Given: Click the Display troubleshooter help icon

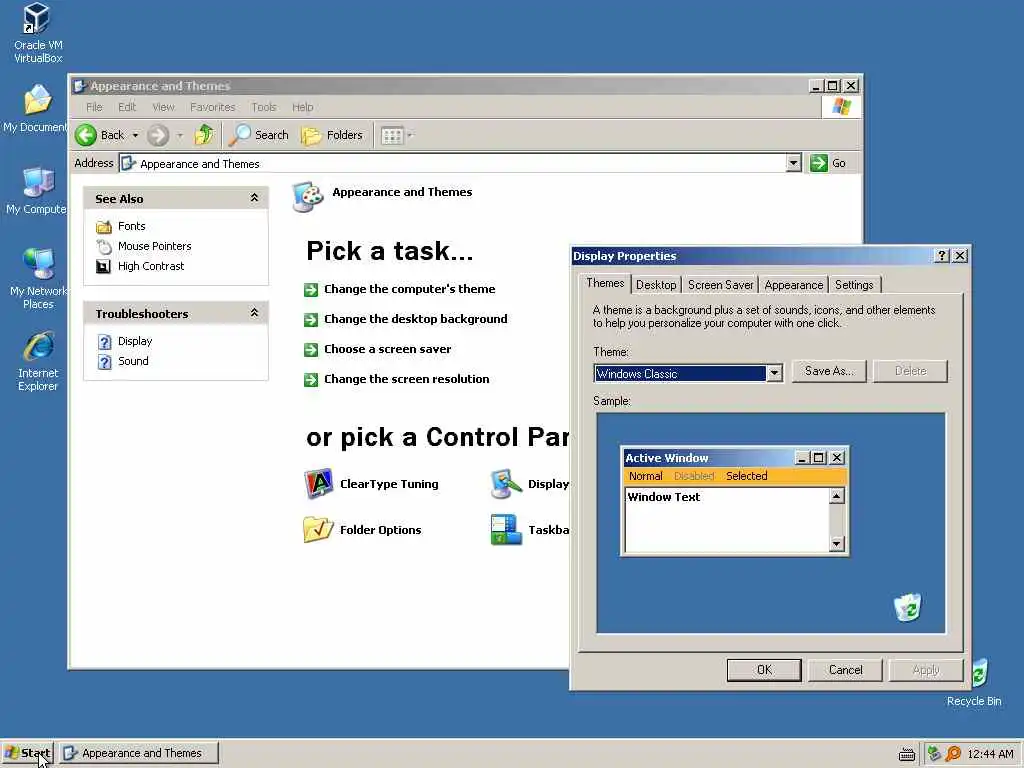Looking at the screenshot, I should coord(104,342).
